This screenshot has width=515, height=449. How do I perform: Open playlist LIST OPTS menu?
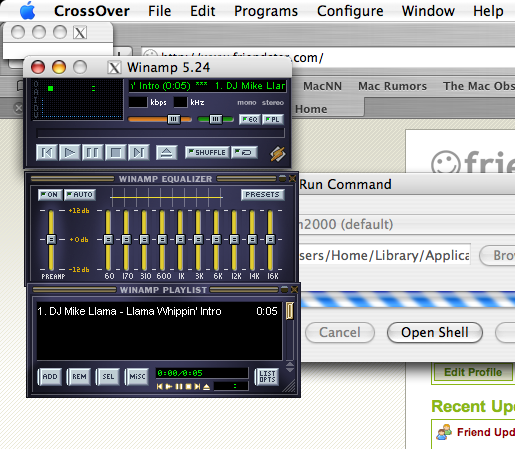coord(267,377)
